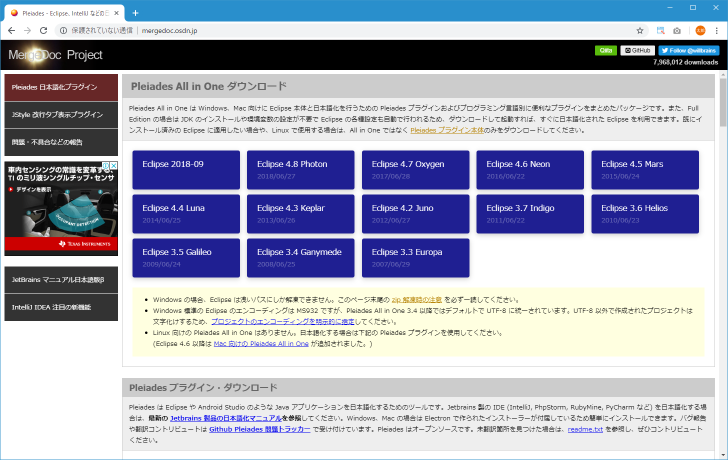
Task: Close the Pleiades browser tab
Action: tap(117, 13)
